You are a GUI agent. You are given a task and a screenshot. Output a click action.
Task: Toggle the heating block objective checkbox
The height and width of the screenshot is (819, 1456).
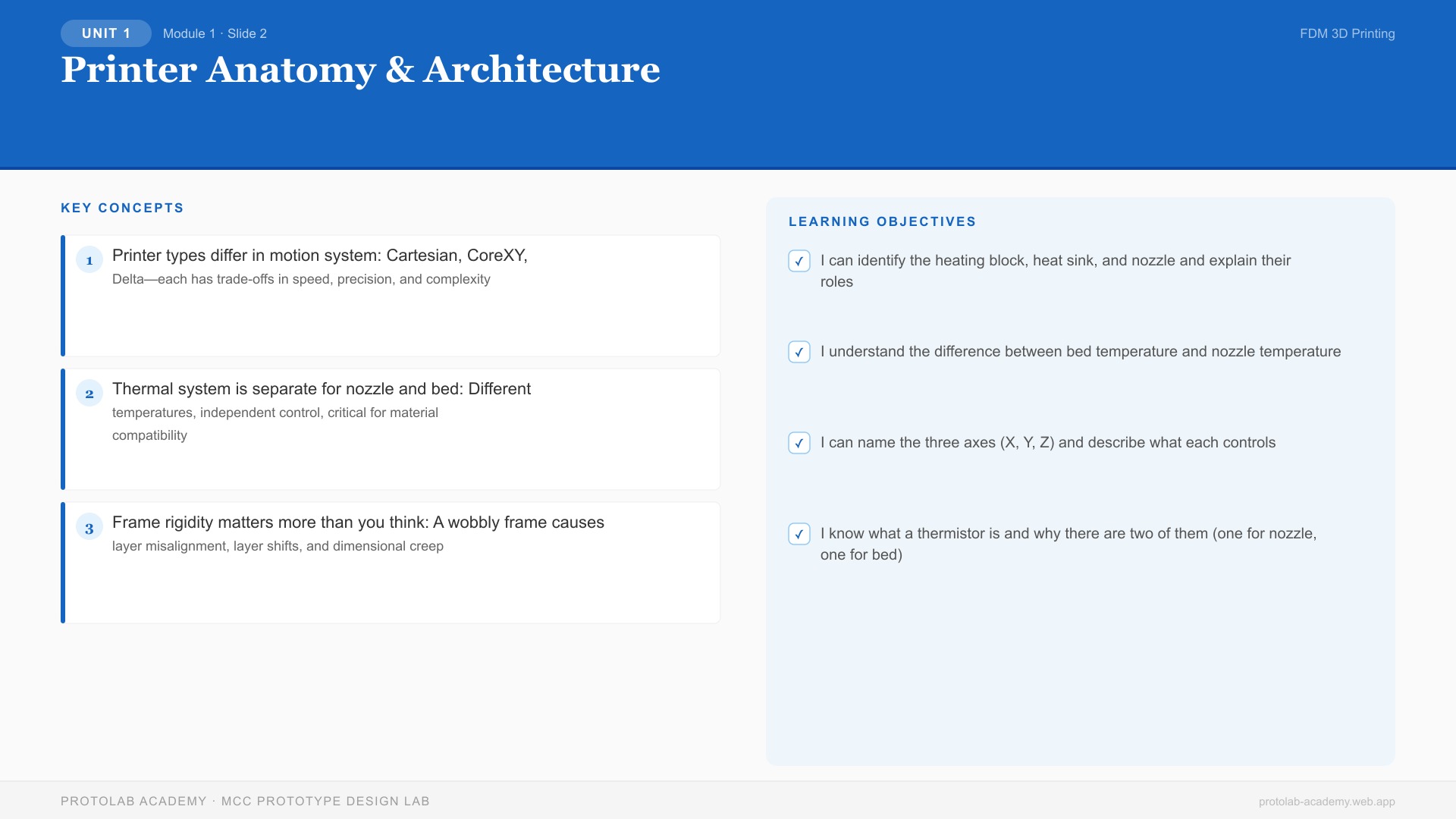click(799, 261)
